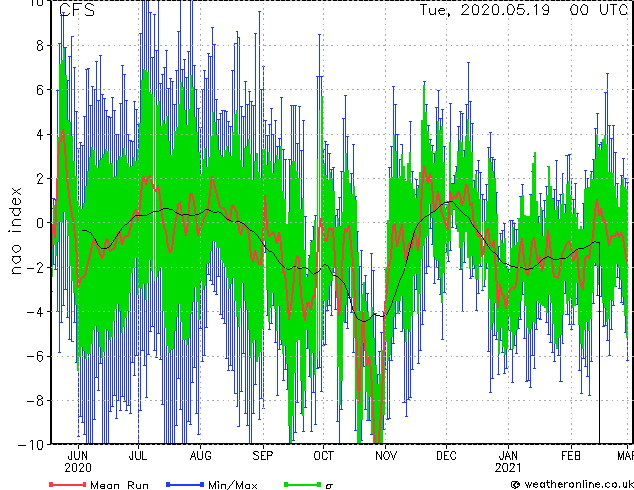634x490 pixels.
Task: Click the y-axis value 8
Action: point(40,46)
